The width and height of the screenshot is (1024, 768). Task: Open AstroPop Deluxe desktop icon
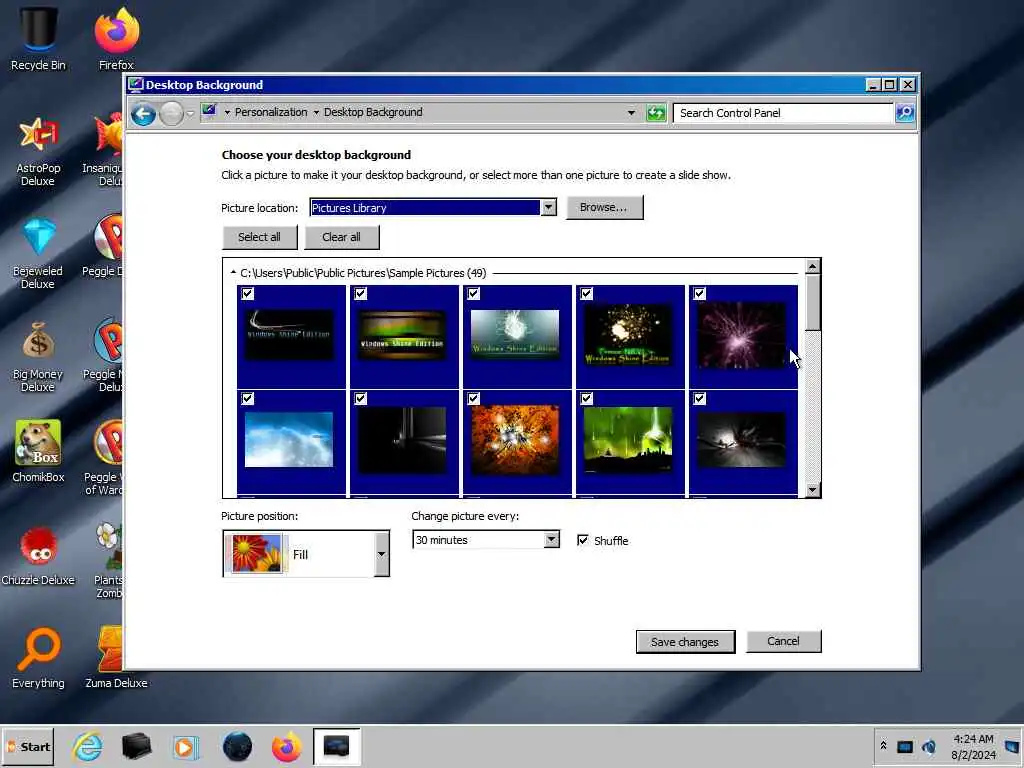pyautogui.click(x=38, y=151)
